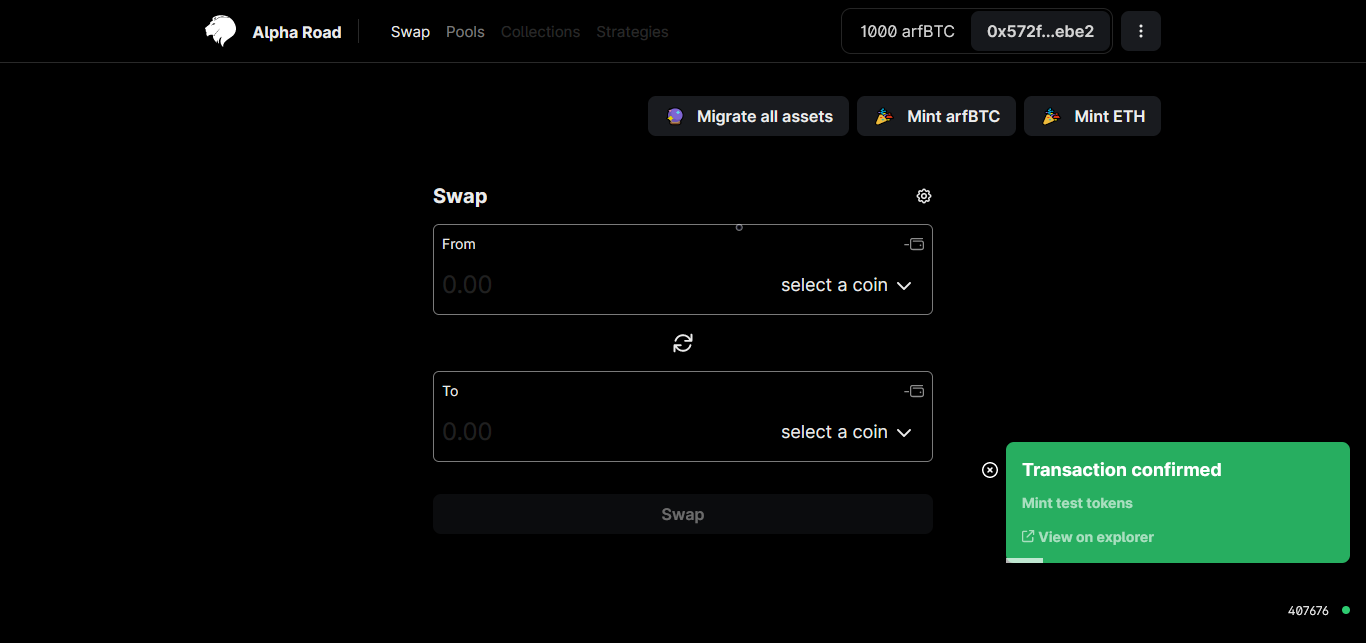Image resolution: width=1366 pixels, height=643 pixels.
Task: Click the Alpha Road lion logo
Action: tap(221, 31)
